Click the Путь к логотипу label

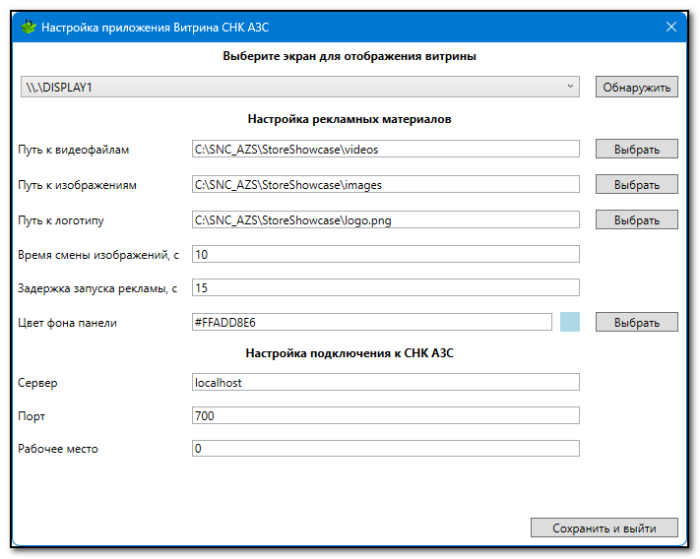[61, 220]
